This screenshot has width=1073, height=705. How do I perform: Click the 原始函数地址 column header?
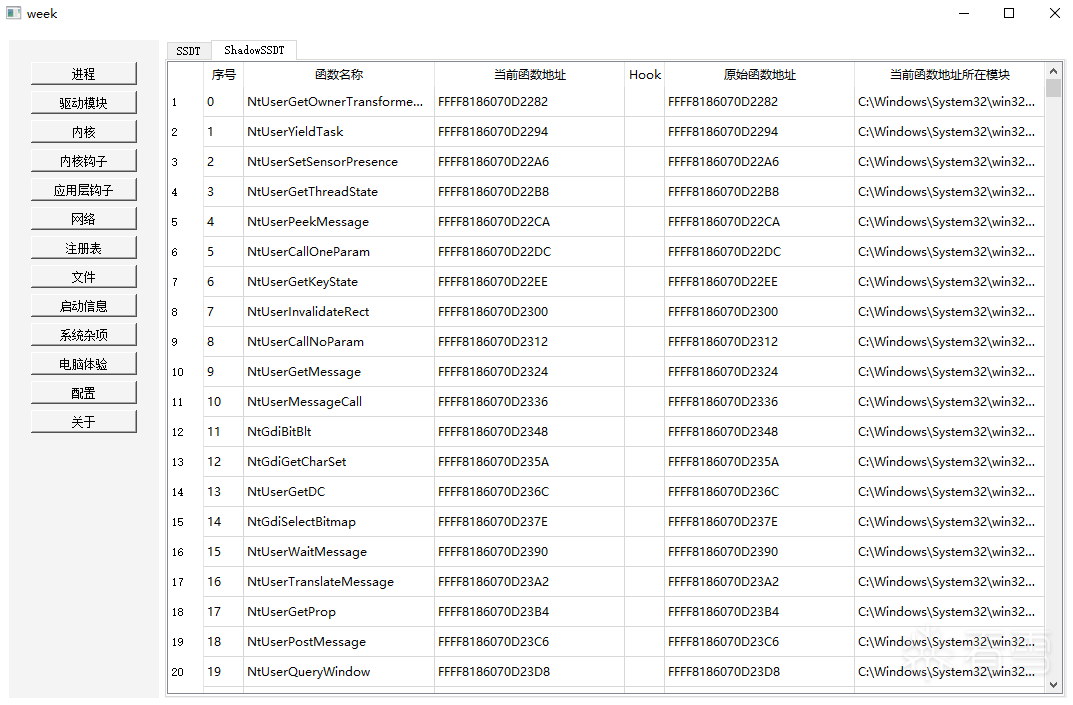click(760, 75)
